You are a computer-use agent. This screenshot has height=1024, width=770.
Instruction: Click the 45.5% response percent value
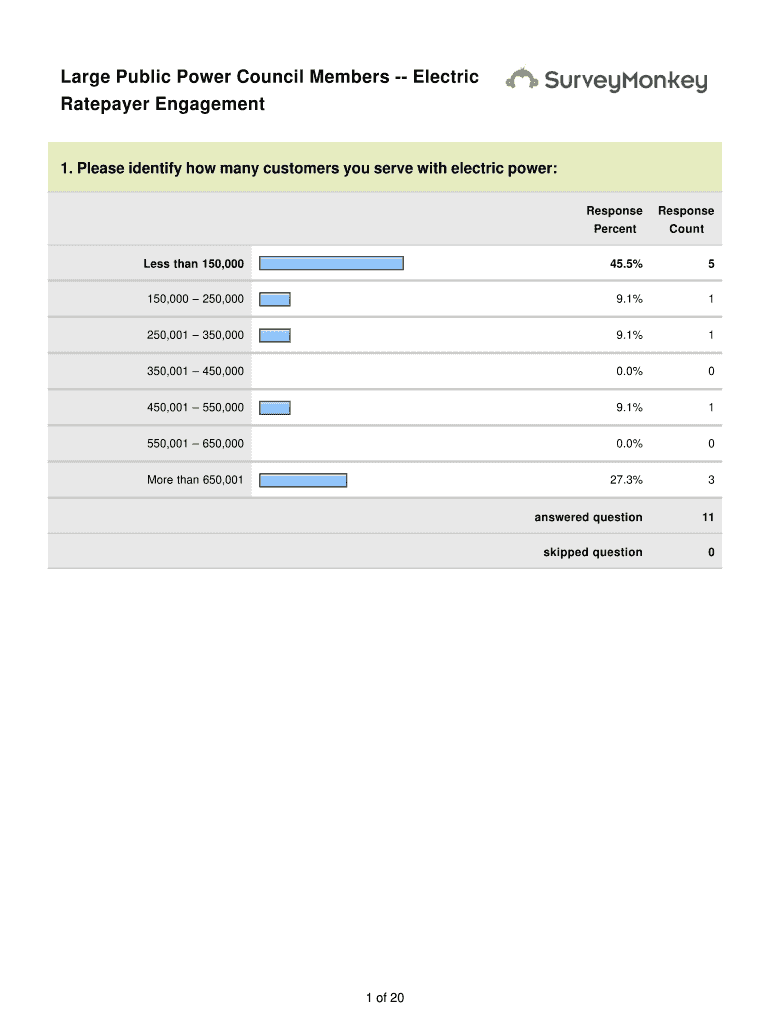click(x=628, y=264)
